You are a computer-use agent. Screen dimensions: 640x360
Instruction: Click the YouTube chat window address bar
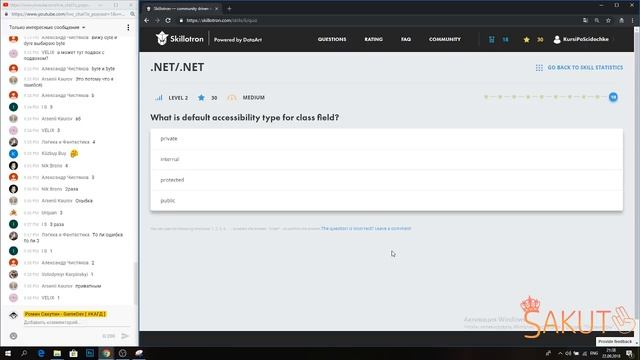[x=67, y=14]
